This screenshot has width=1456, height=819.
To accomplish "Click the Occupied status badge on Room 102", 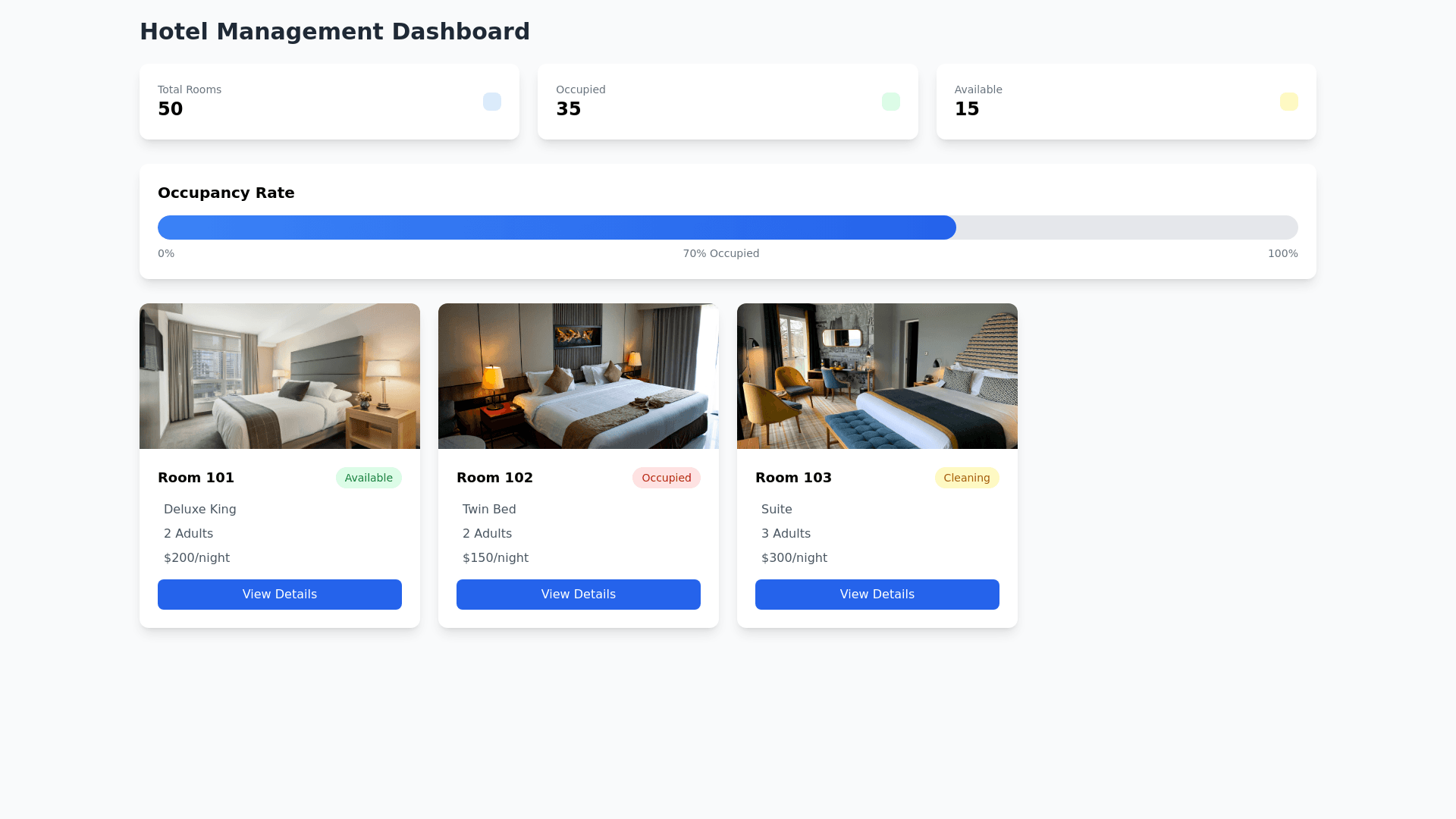I will click(667, 478).
